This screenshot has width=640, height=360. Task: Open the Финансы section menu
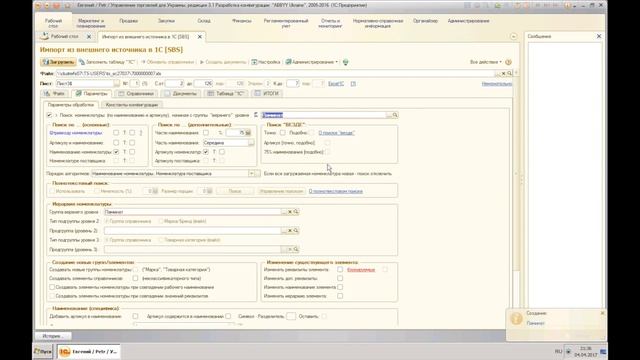[242, 21]
